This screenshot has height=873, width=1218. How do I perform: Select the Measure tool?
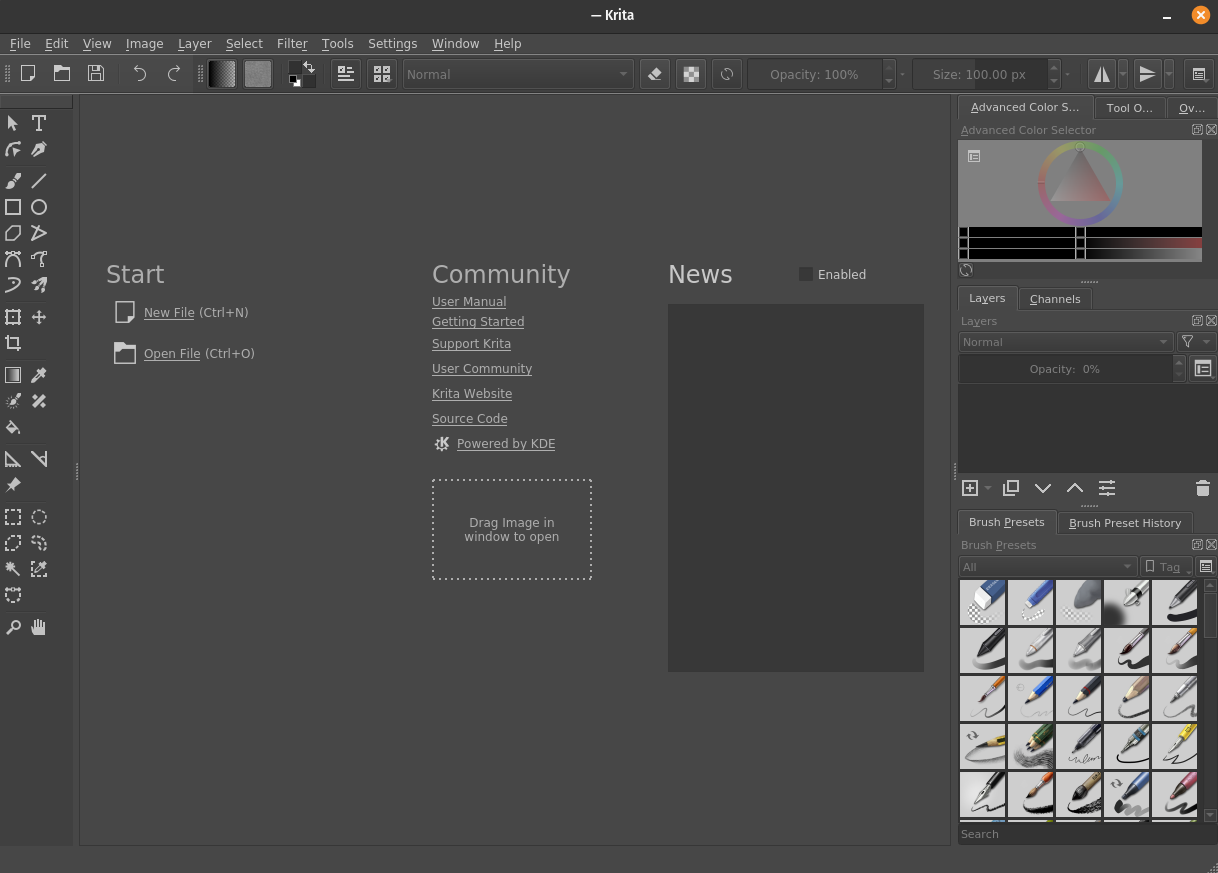click(39, 459)
